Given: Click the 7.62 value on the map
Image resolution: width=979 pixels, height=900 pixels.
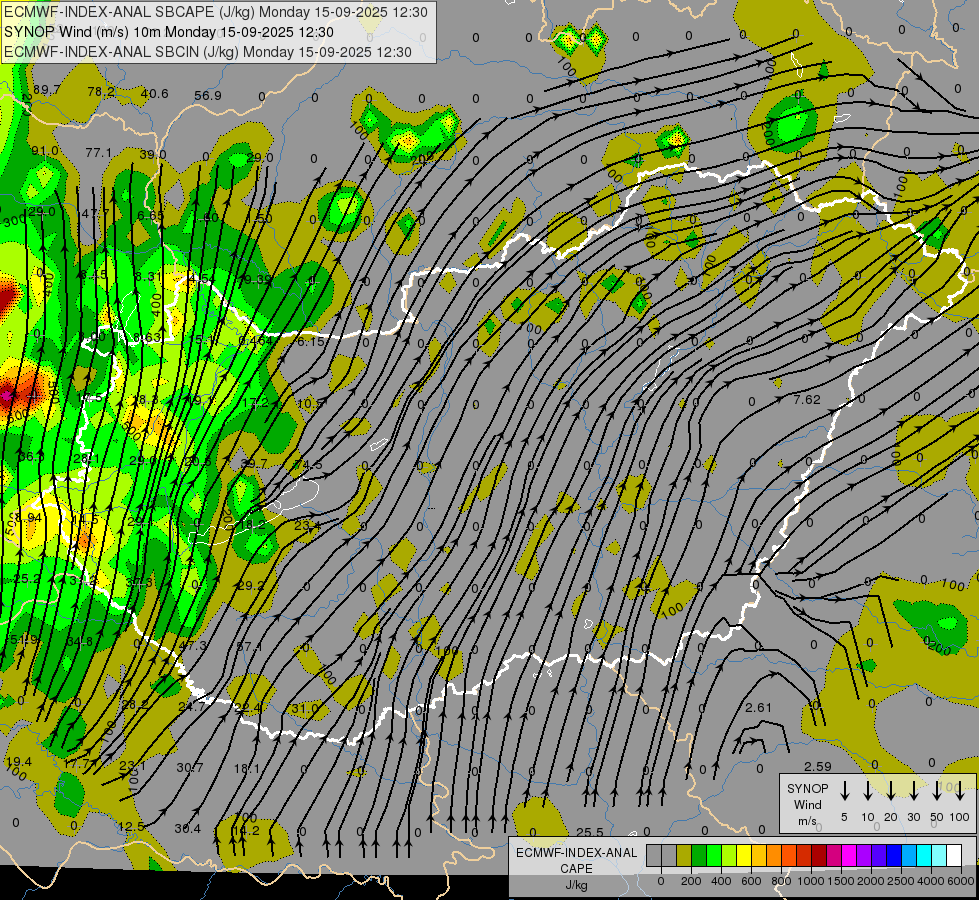Looking at the screenshot, I should [807, 399].
